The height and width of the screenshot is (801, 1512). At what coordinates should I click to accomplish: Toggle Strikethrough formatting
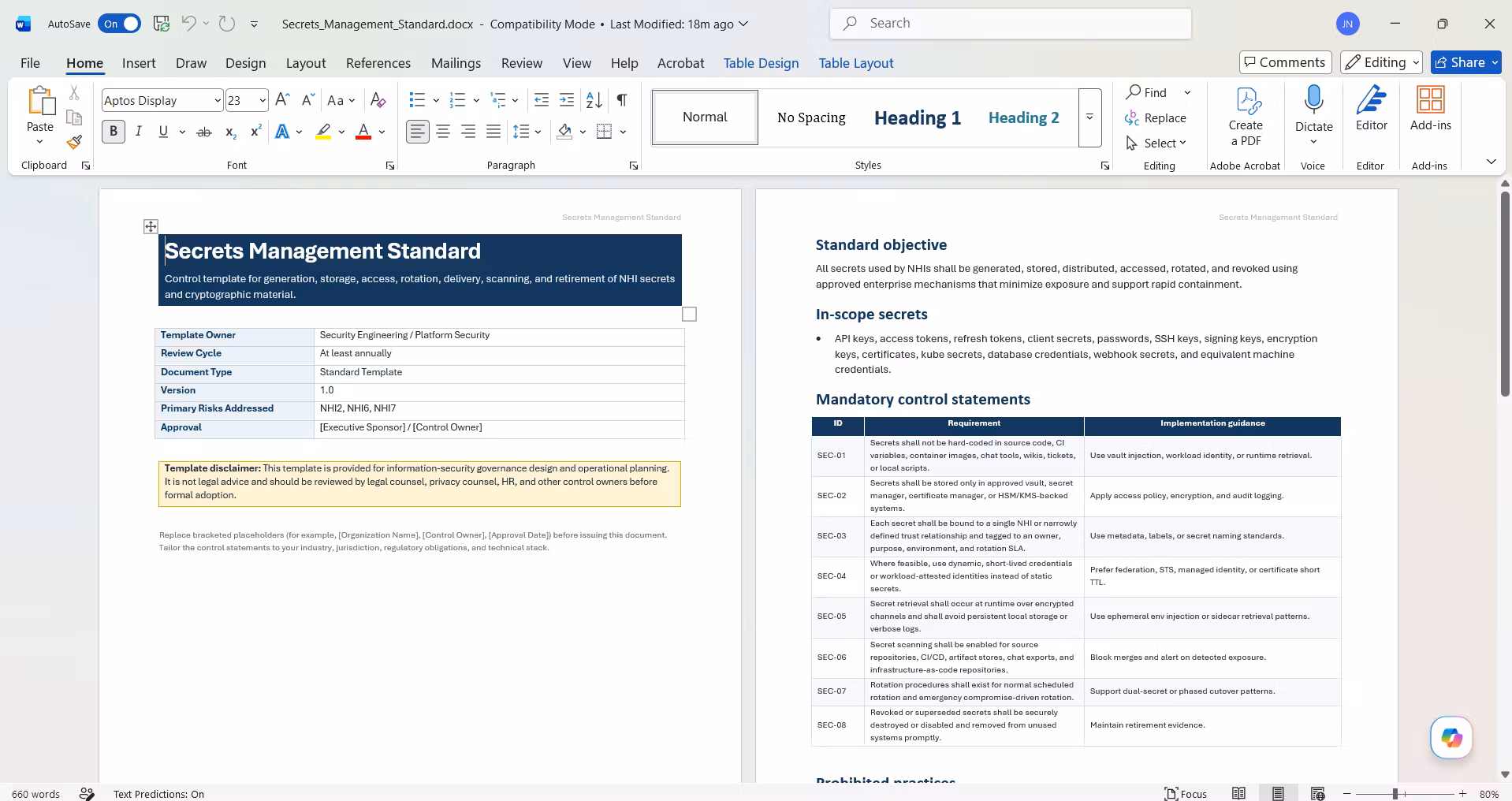pos(204,132)
